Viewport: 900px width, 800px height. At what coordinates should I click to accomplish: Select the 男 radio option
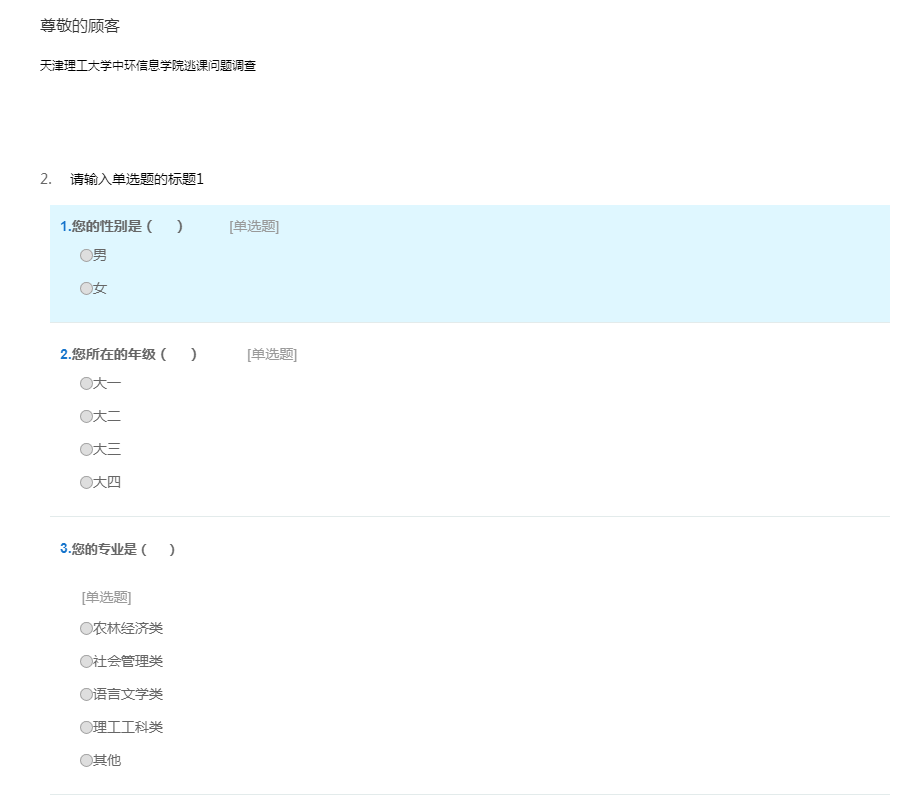pos(86,256)
